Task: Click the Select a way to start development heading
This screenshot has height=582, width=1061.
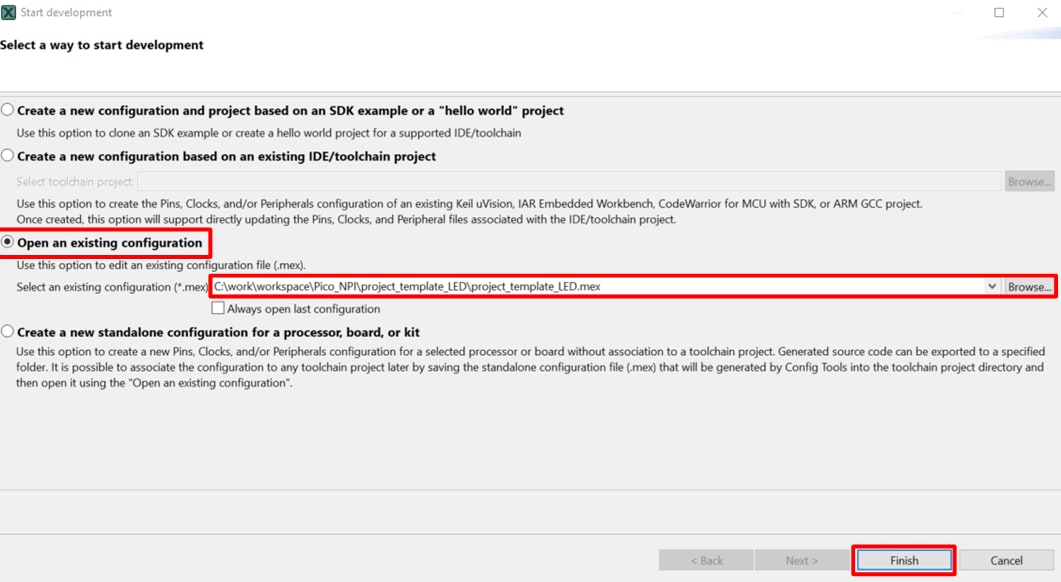Action: (x=102, y=45)
